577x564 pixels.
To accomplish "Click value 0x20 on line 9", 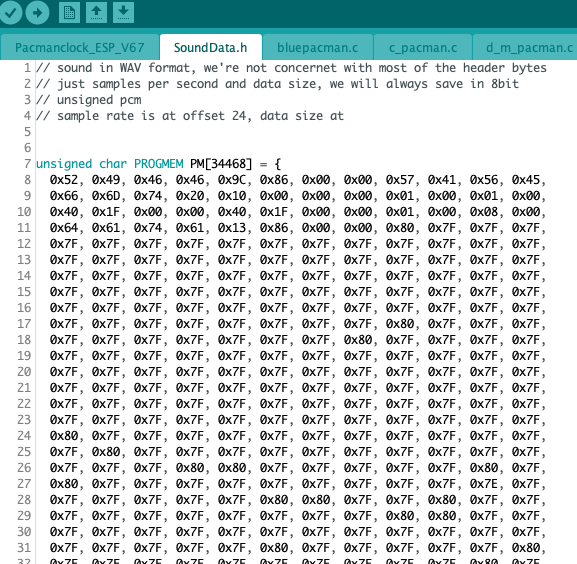I will [x=190, y=196].
